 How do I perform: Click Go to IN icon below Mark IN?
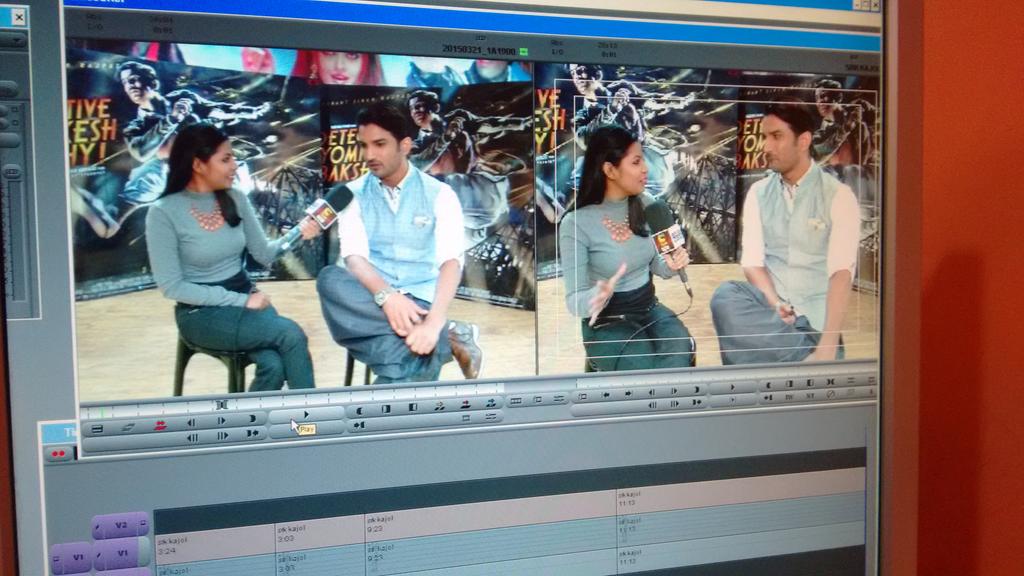point(359,426)
